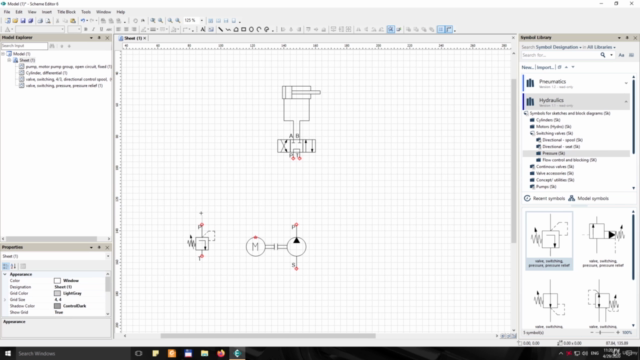Click the Color Window swatch property

click(58, 281)
